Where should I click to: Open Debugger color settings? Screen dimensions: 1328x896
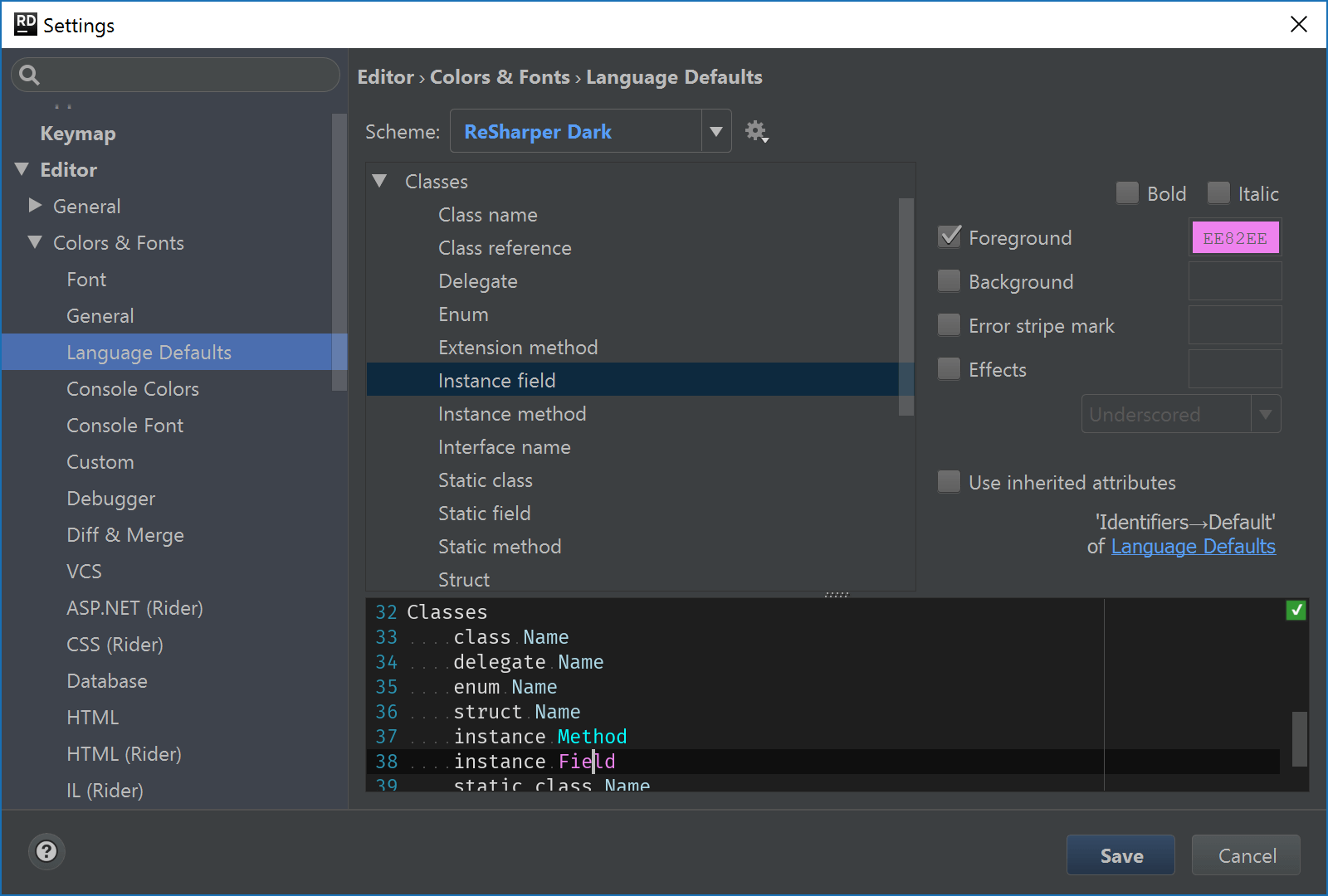111,499
